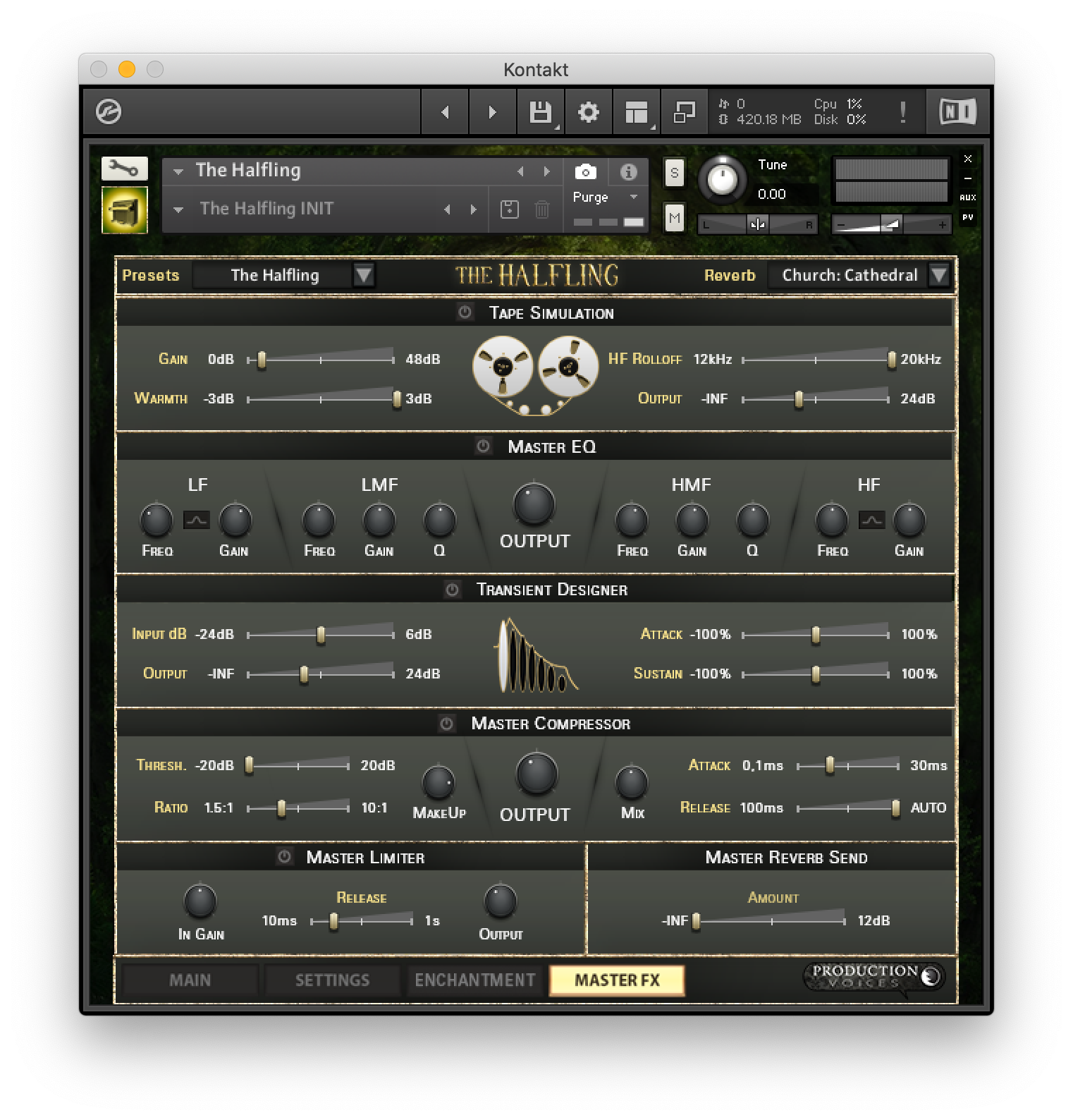
Task: Click the snapshot camera icon
Action: [585, 171]
